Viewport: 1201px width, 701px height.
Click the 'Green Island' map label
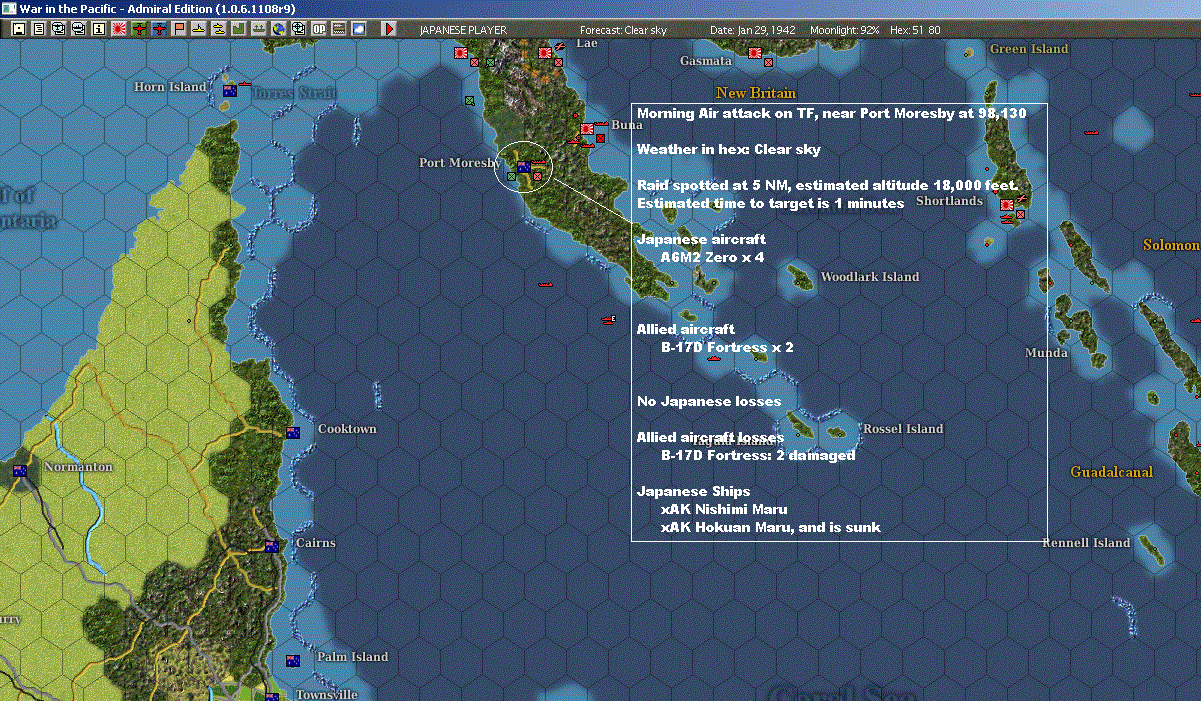click(1029, 49)
